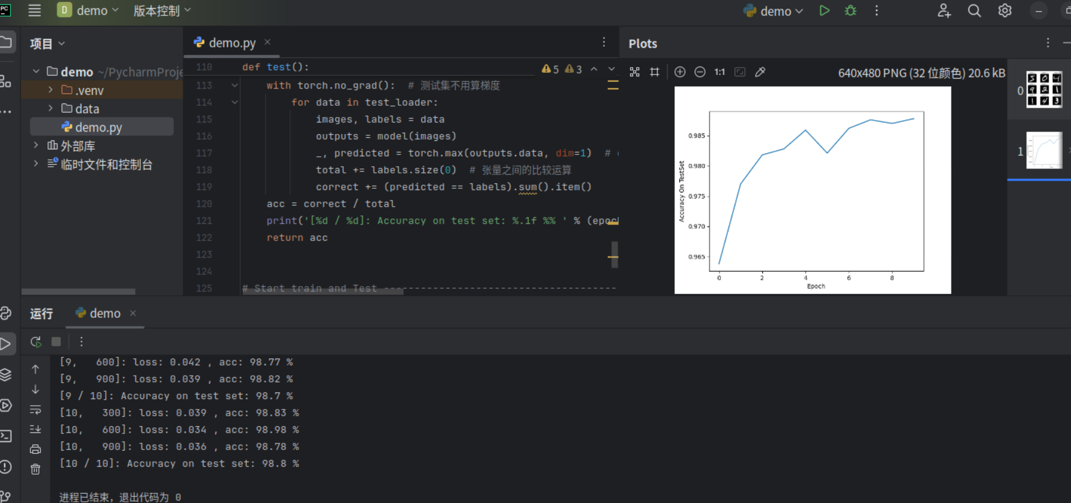Screen dimensions: 1071x503
Task: Toggle scroll to end of console
Action: (x=36, y=429)
